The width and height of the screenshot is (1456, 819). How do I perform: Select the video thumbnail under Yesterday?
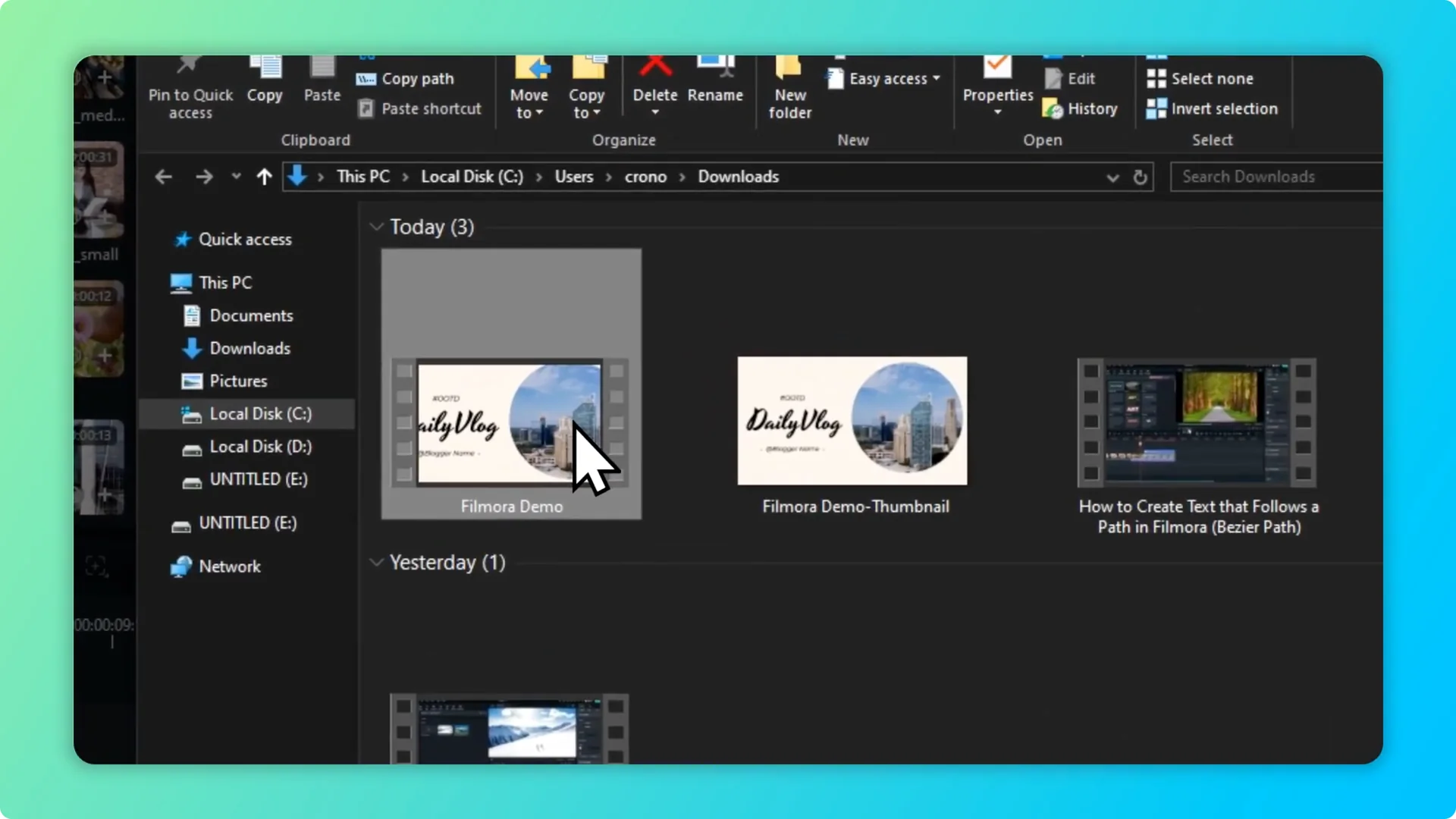pyautogui.click(x=510, y=728)
